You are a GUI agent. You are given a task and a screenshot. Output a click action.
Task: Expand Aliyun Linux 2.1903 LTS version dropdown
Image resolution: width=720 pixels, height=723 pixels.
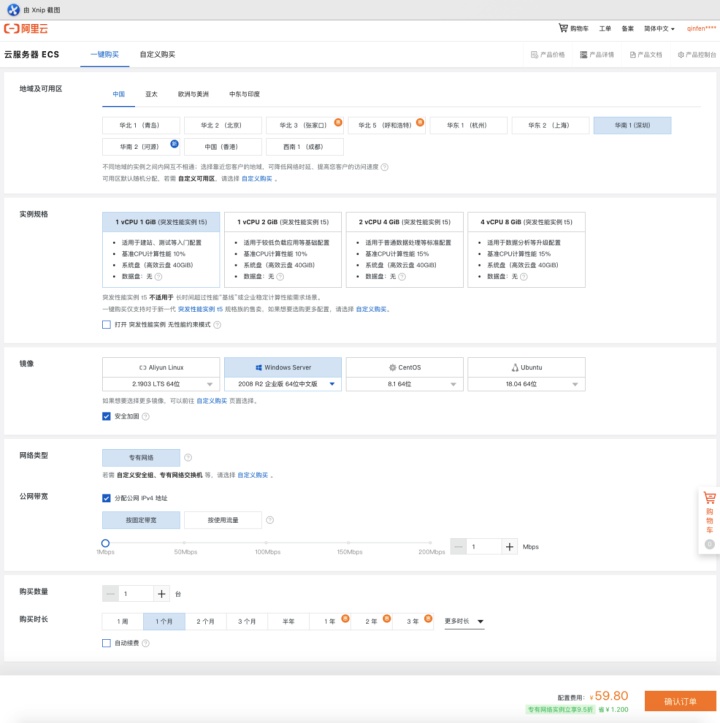point(161,384)
